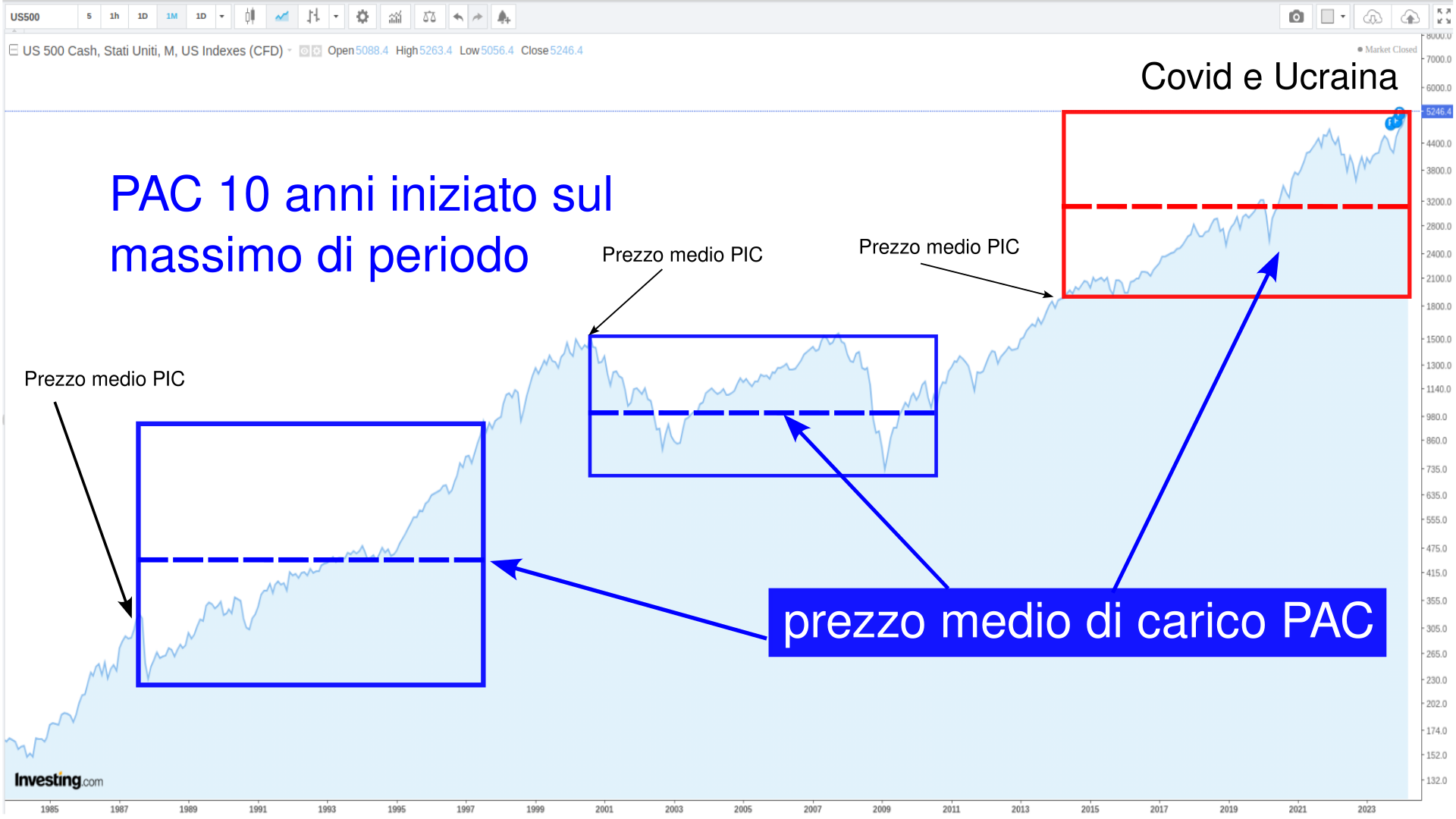
Task: Load chart layout from cloud
Action: point(1373,16)
